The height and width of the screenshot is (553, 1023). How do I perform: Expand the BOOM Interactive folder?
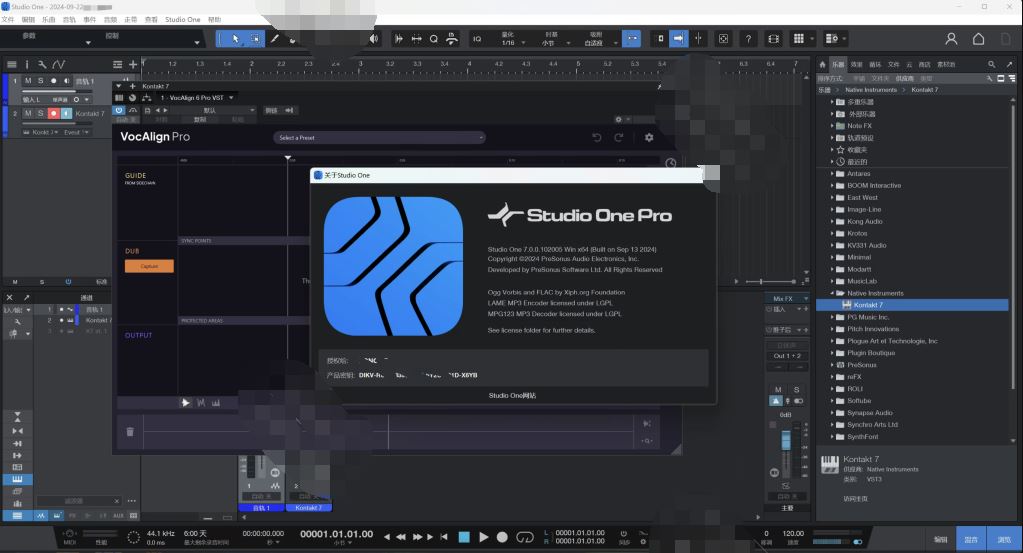pos(832,186)
